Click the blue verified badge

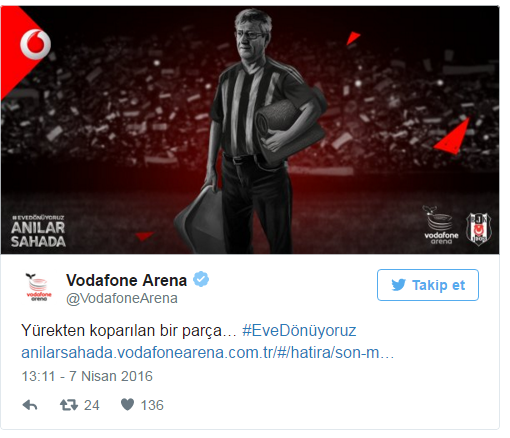pos(201,279)
